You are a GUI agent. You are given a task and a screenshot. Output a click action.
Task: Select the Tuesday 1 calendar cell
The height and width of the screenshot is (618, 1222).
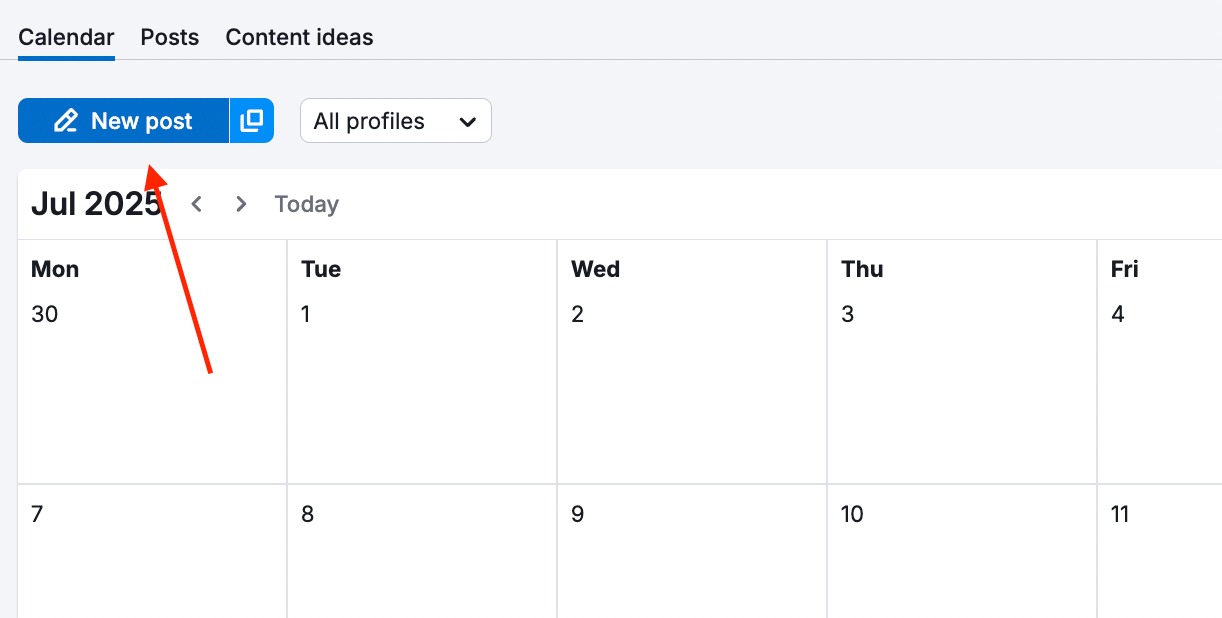422,390
